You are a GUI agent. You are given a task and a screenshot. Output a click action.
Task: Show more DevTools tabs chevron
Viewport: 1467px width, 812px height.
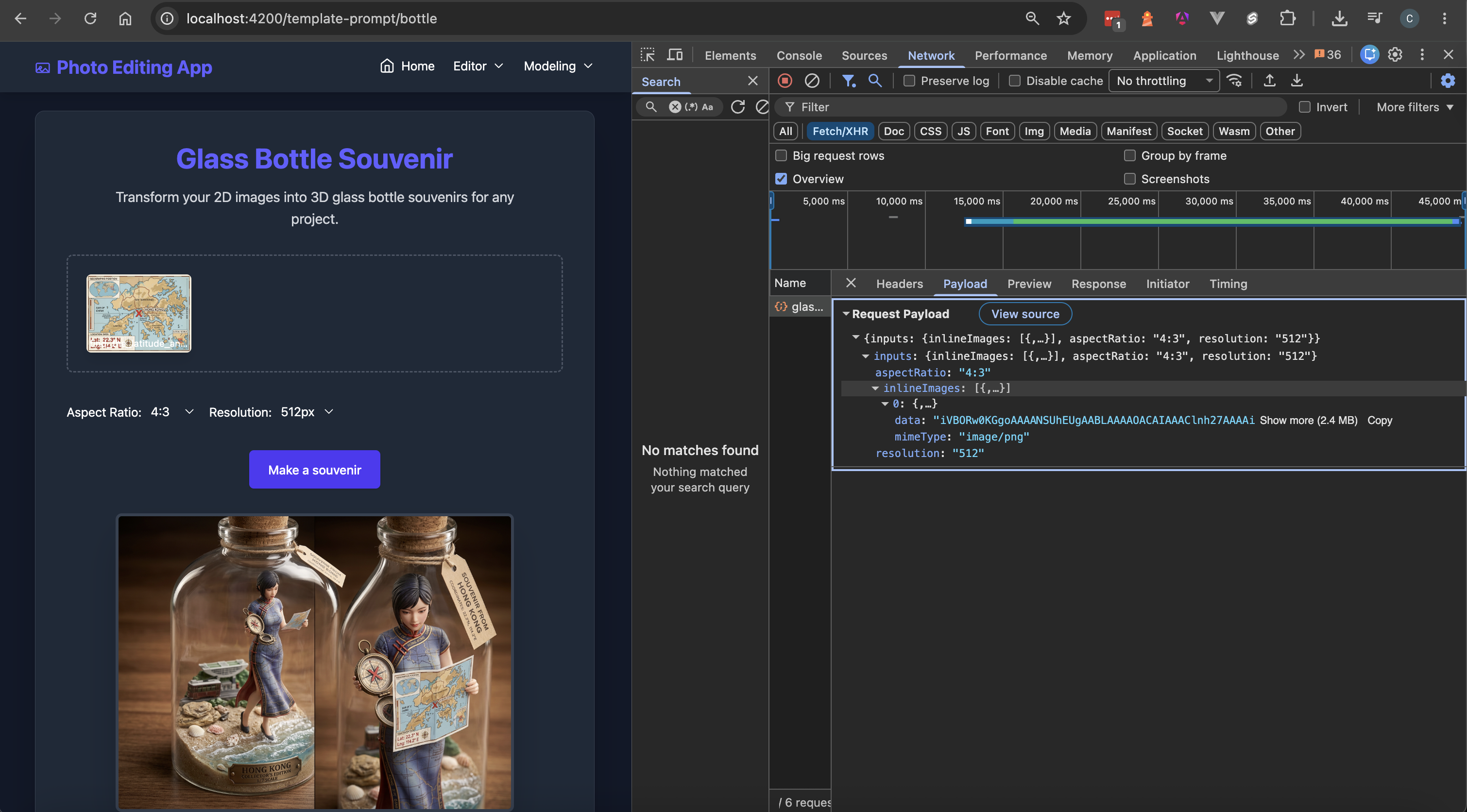tap(1298, 55)
